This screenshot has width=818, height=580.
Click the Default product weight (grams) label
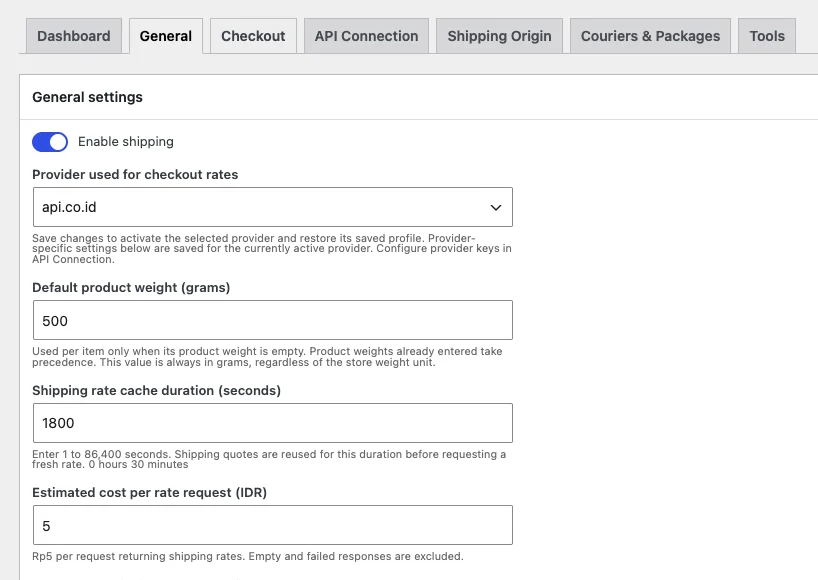(x=131, y=288)
